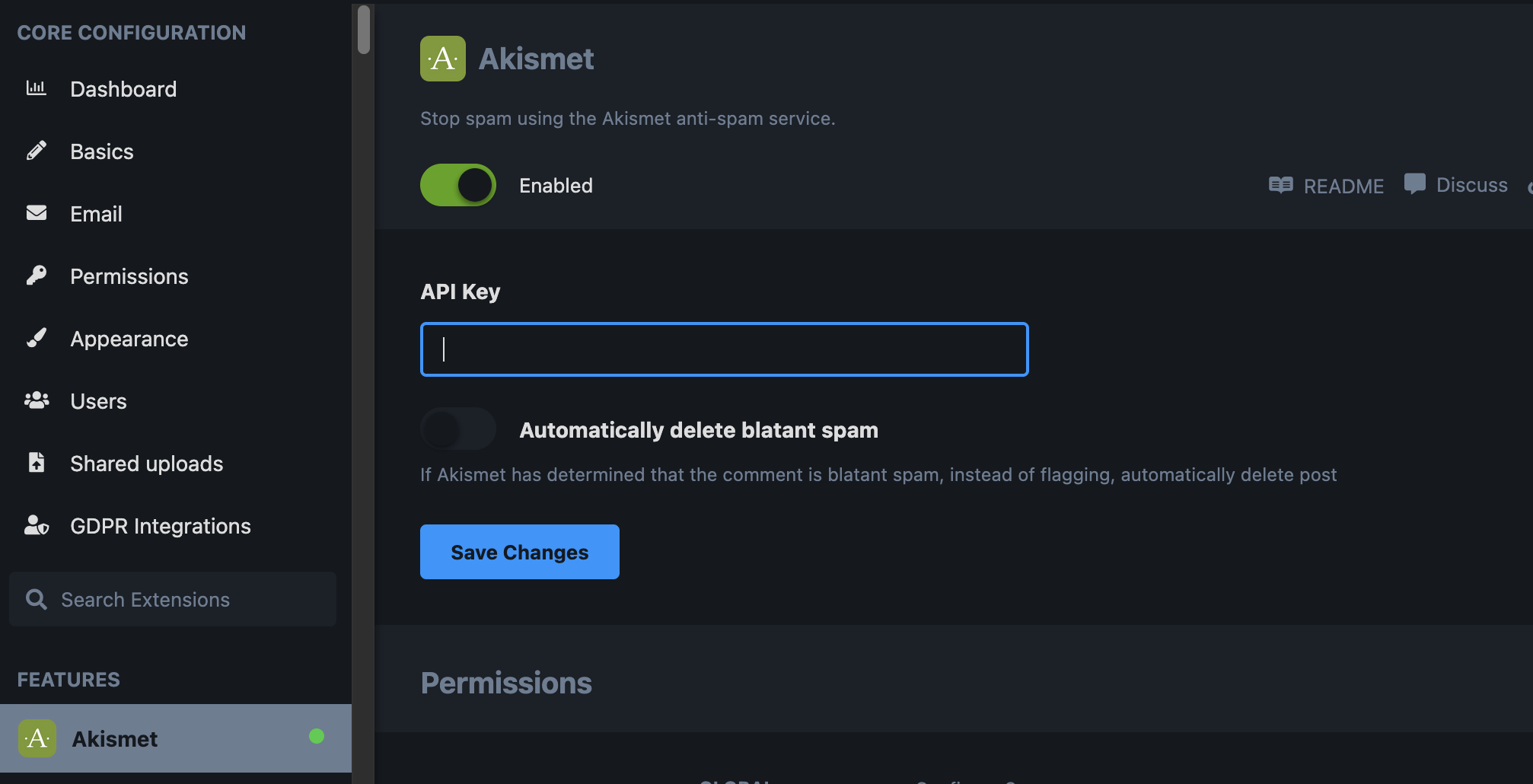Click the Shared uploads file icon
This screenshot has width=1533, height=784.
pyautogui.click(x=37, y=463)
